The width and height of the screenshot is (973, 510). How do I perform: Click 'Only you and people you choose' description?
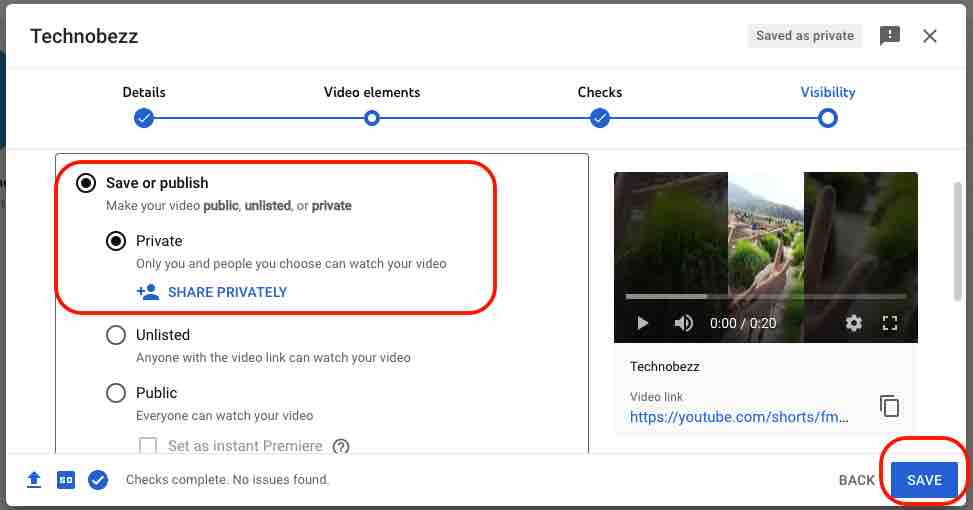tap(291, 264)
